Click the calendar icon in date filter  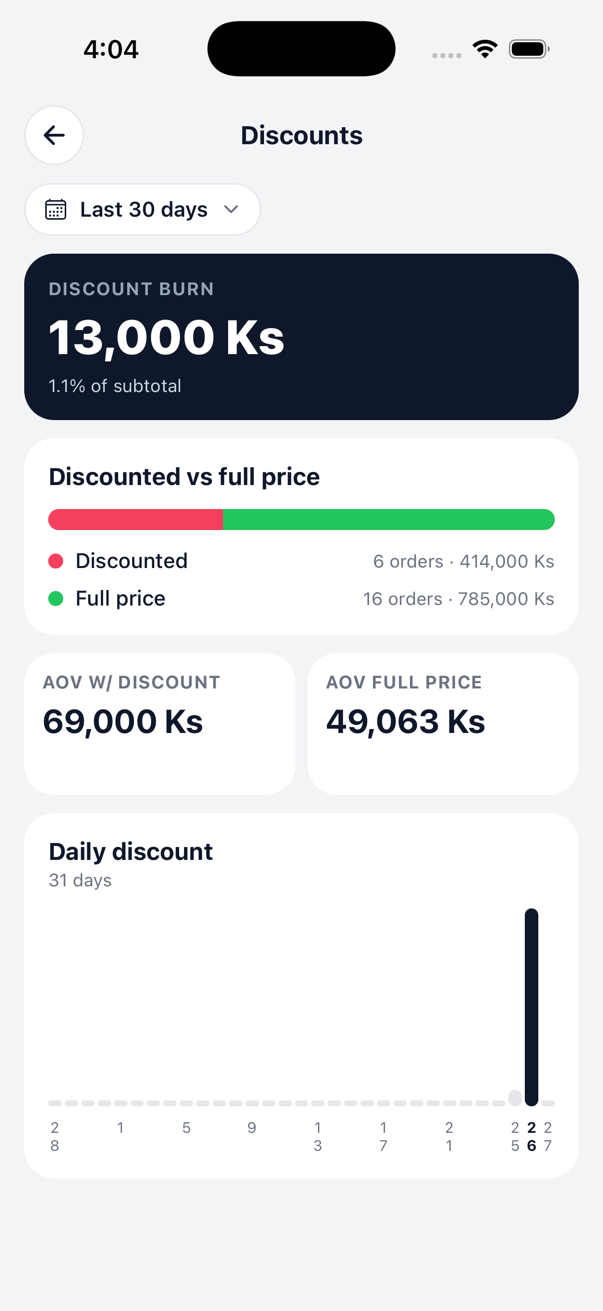click(56, 209)
